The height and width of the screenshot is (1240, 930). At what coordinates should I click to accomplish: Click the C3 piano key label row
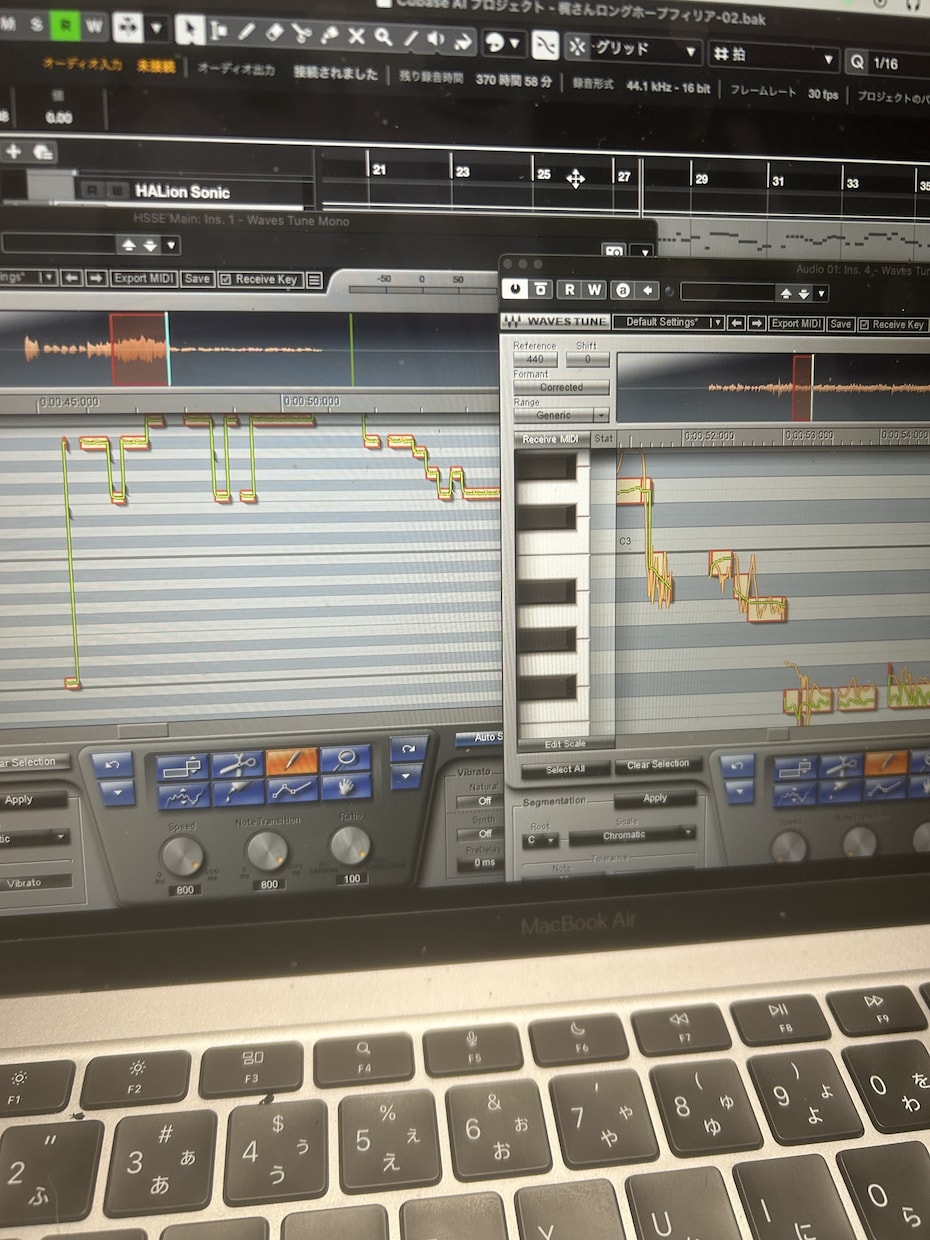pos(625,541)
